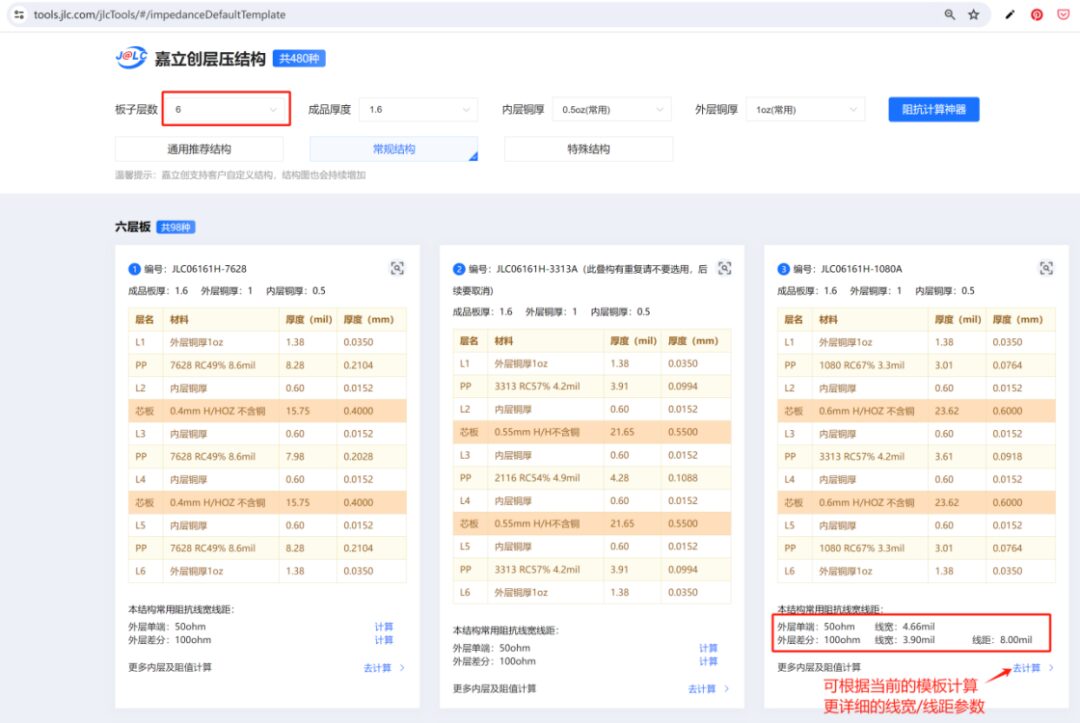Click 计算 for 外层差分 100ohm in the JLC06161H-3313A card

708,661
